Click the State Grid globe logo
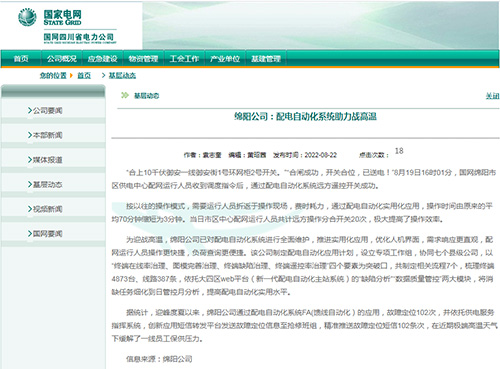Image resolution: width=500 pixels, height=369 pixels. tap(27, 17)
